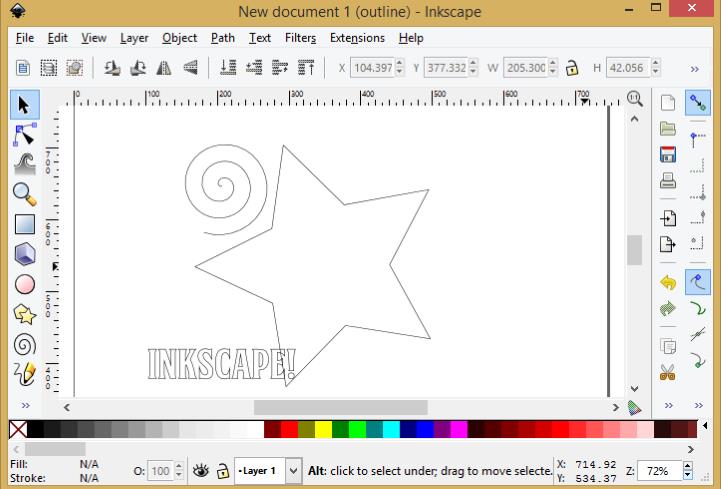Expand command bar overflow chevron
Image resolution: width=721 pixels, height=489 pixels.
coord(669,405)
